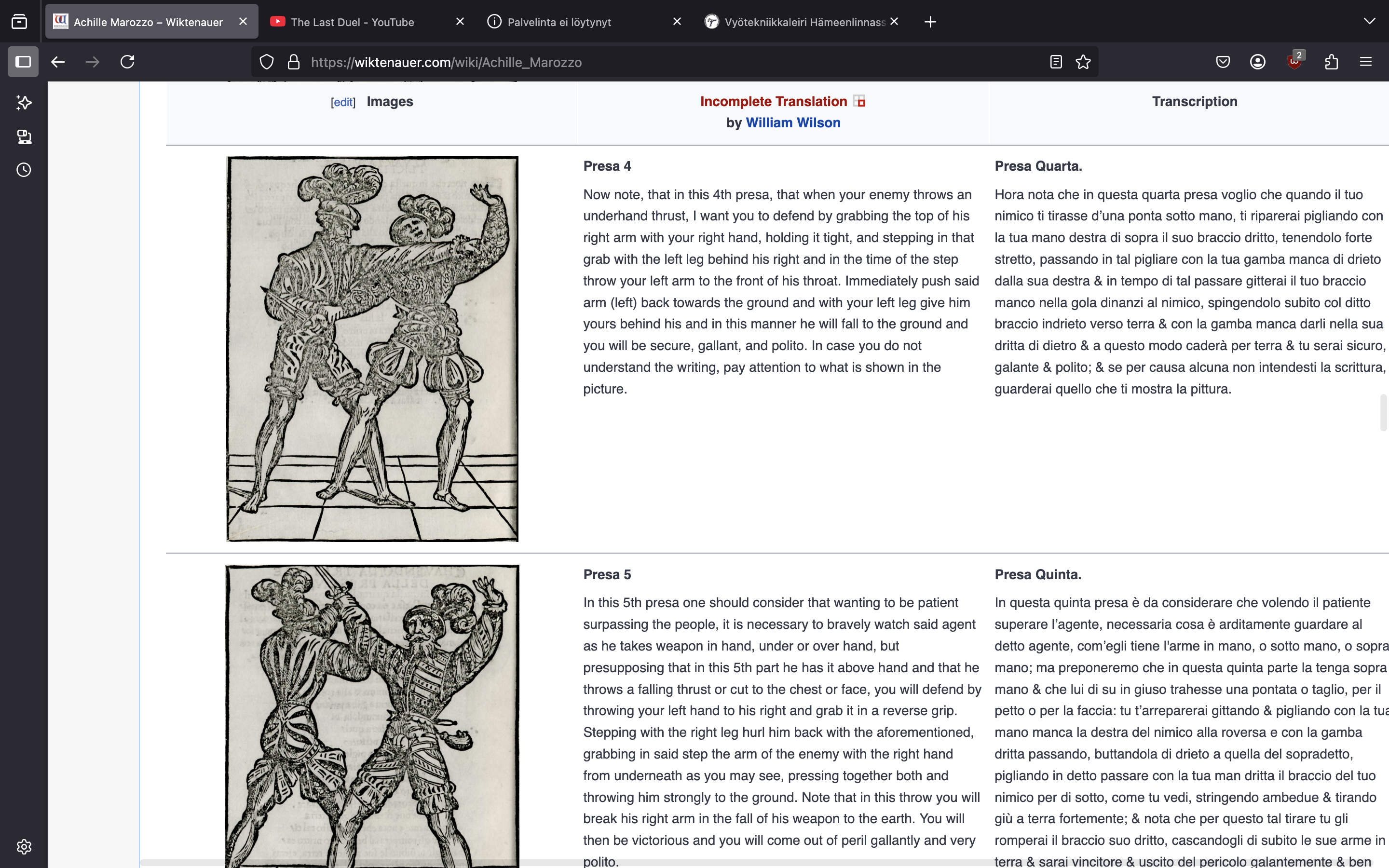Open the Presa 4 woodcut illustration
The width and height of the screenshot is (1389, 868).
pyautogui.click(x=372, y=349)
